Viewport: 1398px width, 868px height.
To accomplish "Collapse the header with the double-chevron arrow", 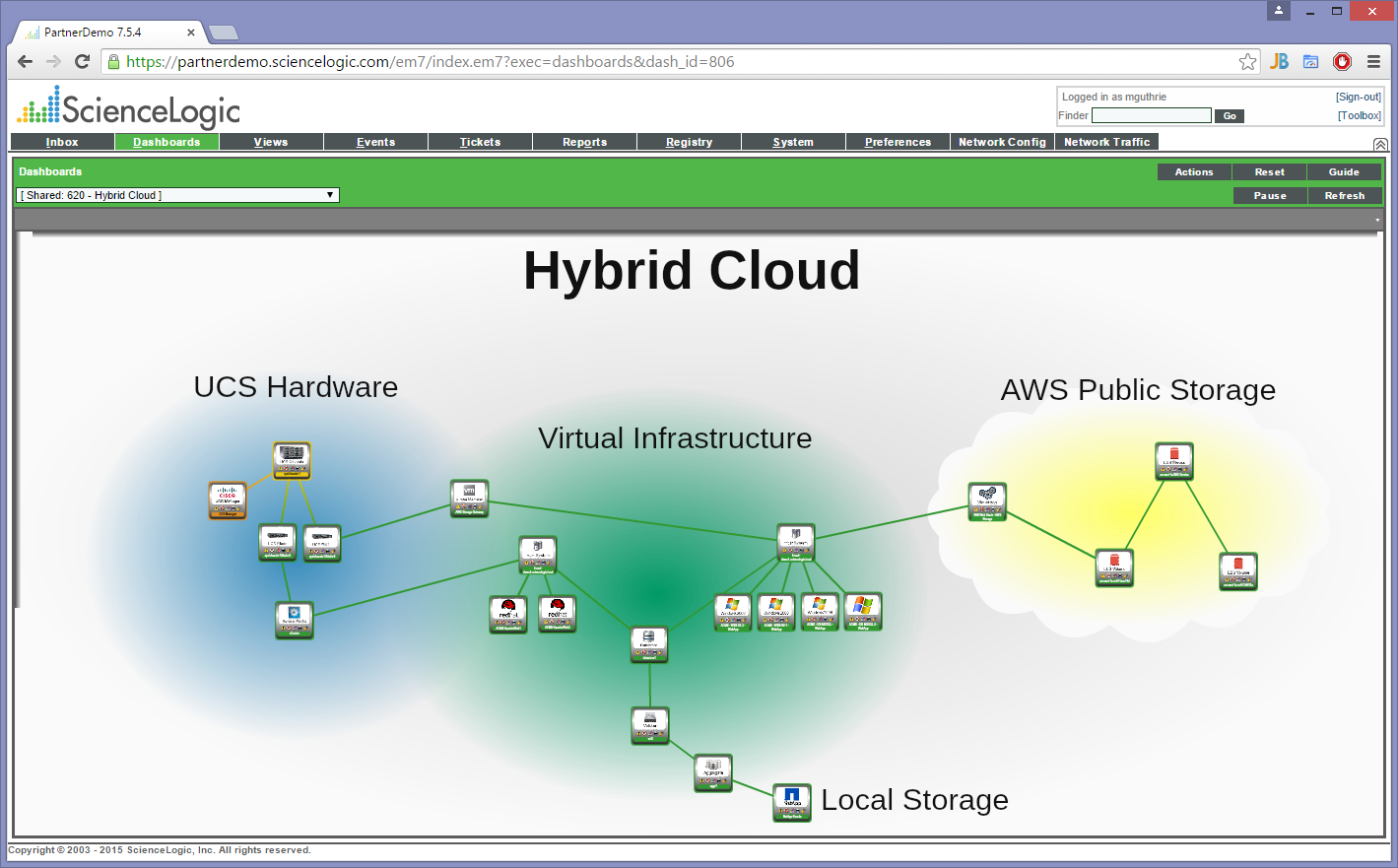I will [x=1380, y=145].
